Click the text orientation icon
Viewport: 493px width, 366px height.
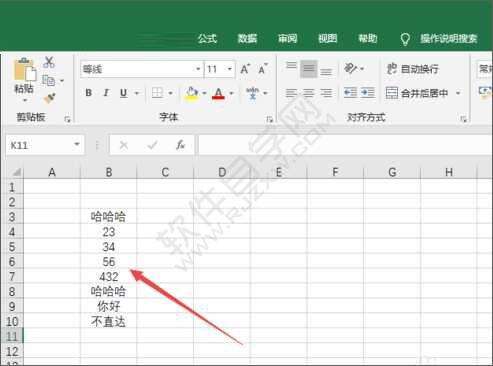[x=351, y=68]
